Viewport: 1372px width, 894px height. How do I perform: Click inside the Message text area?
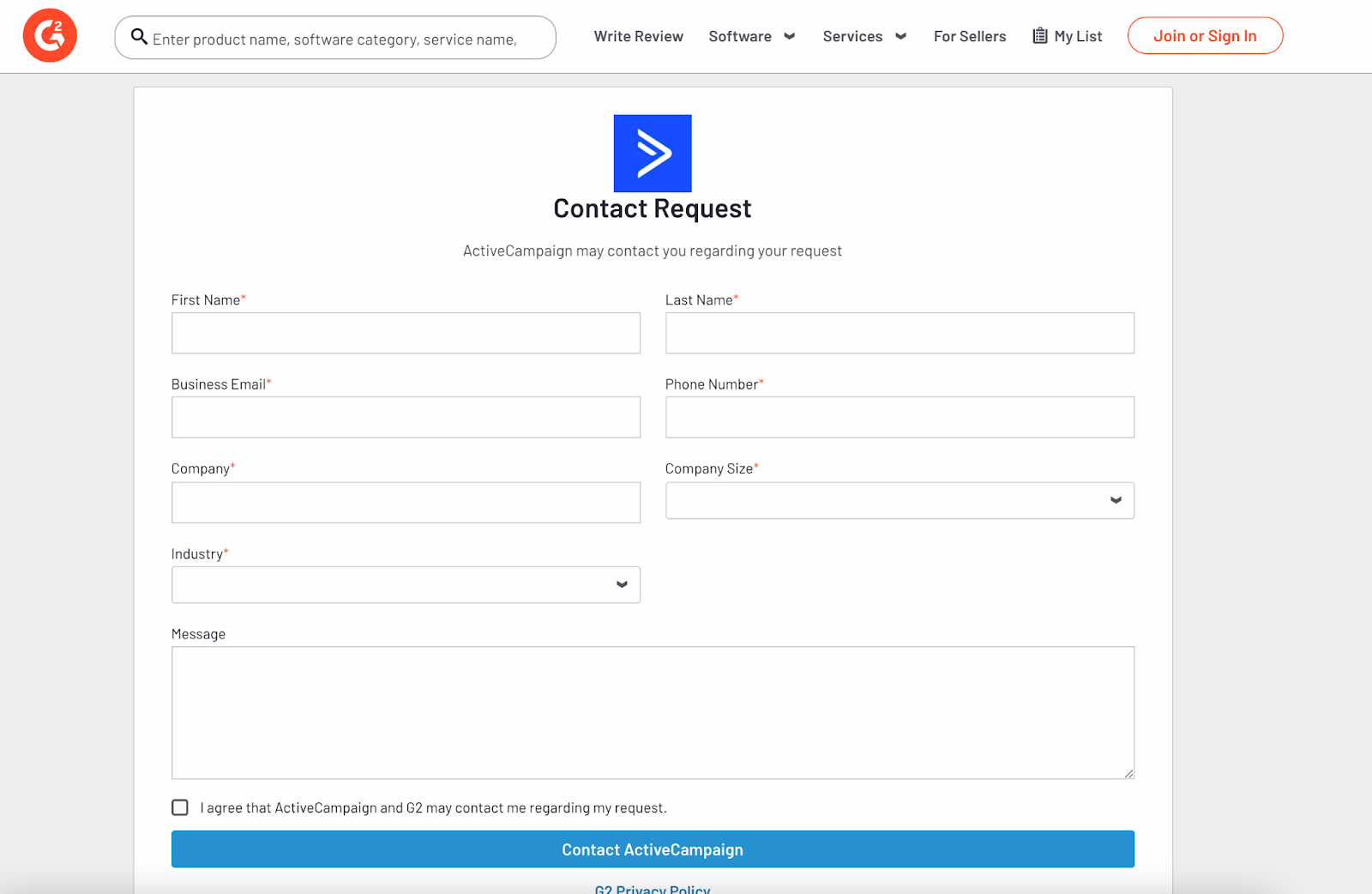click(x=653, y=713)
